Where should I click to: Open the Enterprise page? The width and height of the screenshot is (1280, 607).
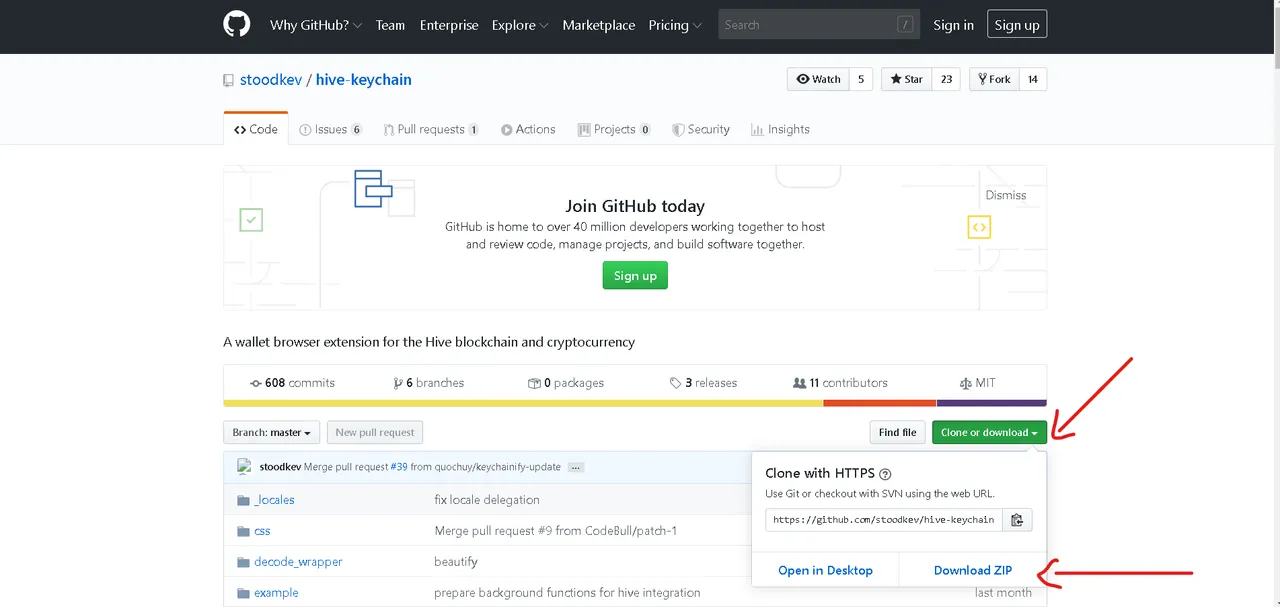(x=449, y=25)
